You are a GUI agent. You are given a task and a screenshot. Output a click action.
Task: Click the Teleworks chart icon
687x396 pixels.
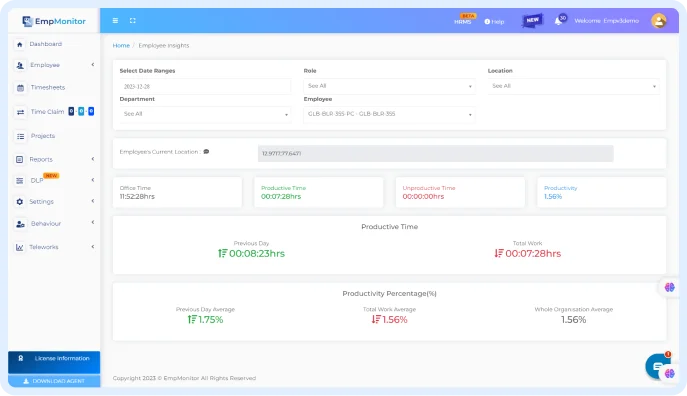coord(20,248)
